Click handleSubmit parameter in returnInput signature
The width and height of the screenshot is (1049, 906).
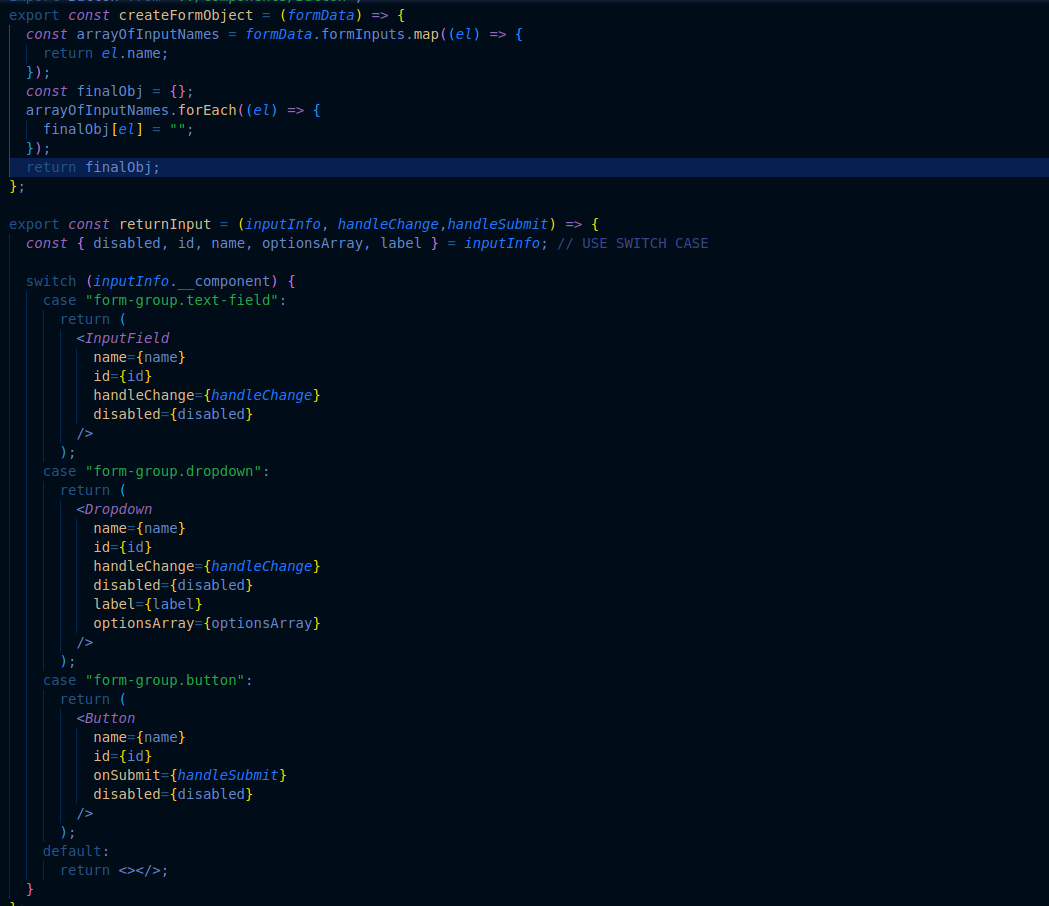point(497,224)
